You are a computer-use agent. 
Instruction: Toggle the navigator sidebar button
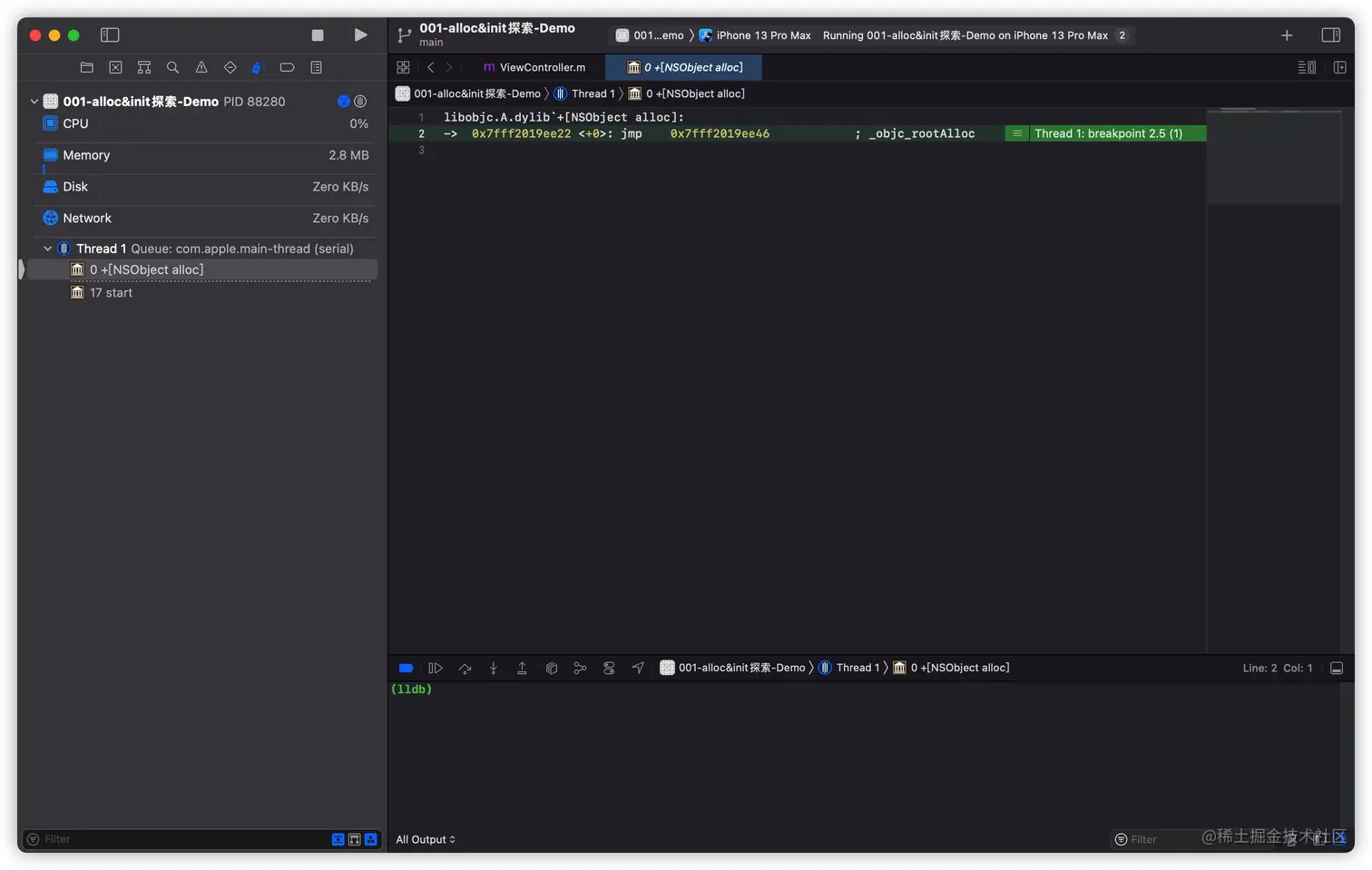point(110,34)
